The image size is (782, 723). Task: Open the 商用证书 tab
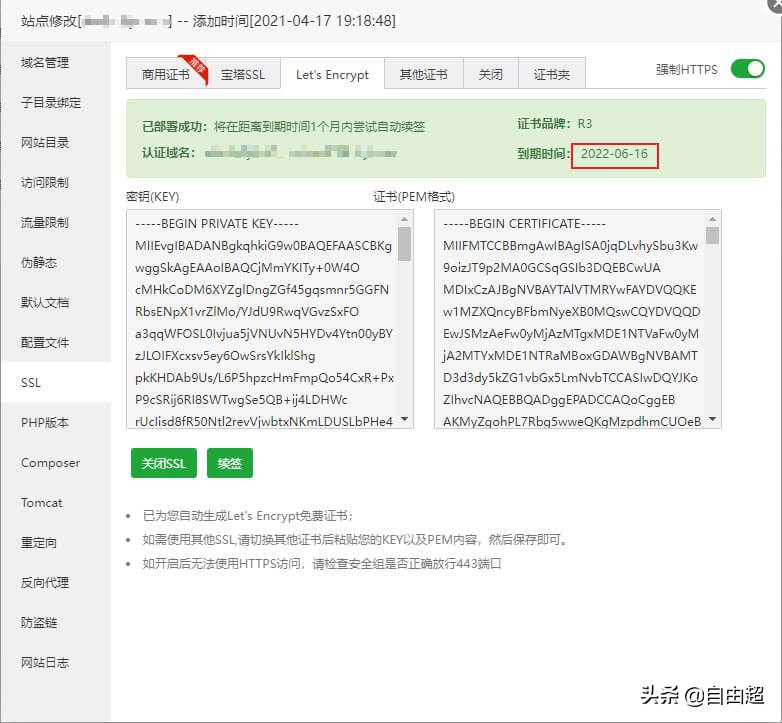(x=166, y=74)
